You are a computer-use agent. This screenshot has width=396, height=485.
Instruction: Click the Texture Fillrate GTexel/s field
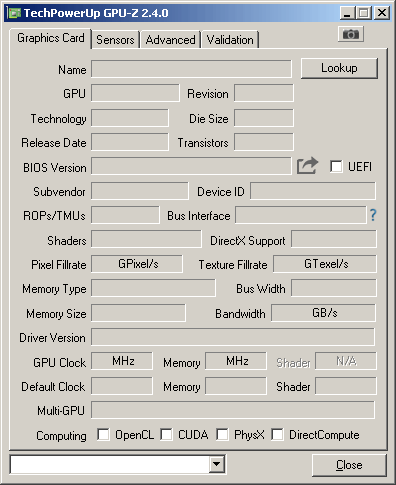(325, 264)
